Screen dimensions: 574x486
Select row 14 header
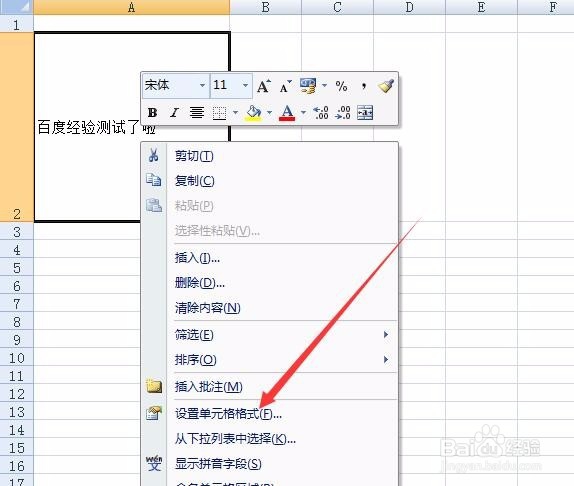16,430
